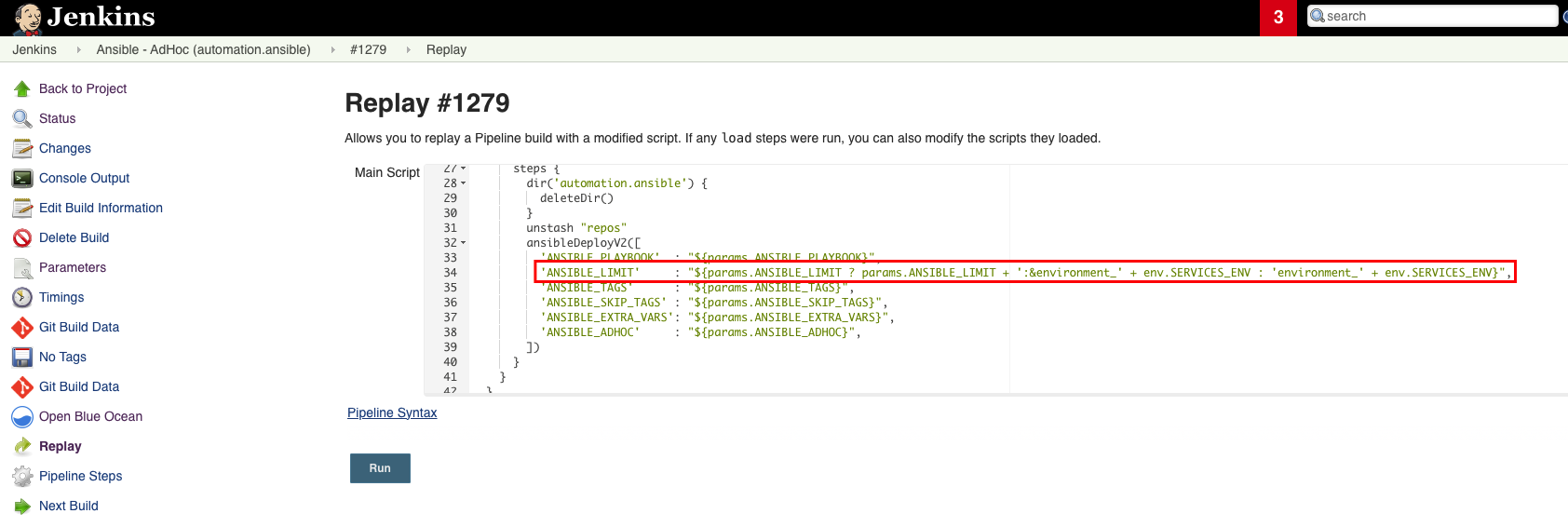Click the Replay arrow icon in sidebar

22,446
